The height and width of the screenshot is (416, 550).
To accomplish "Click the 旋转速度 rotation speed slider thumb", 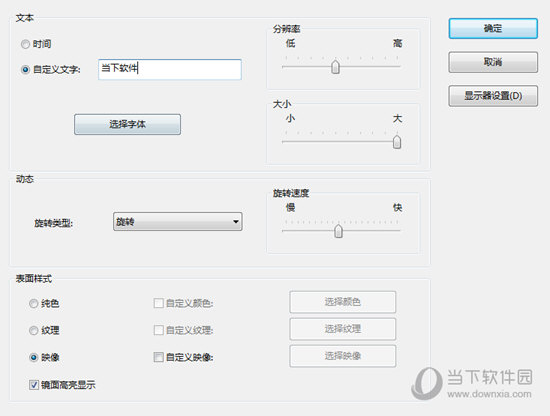I will pyautogui.click(x=338, y=231).
